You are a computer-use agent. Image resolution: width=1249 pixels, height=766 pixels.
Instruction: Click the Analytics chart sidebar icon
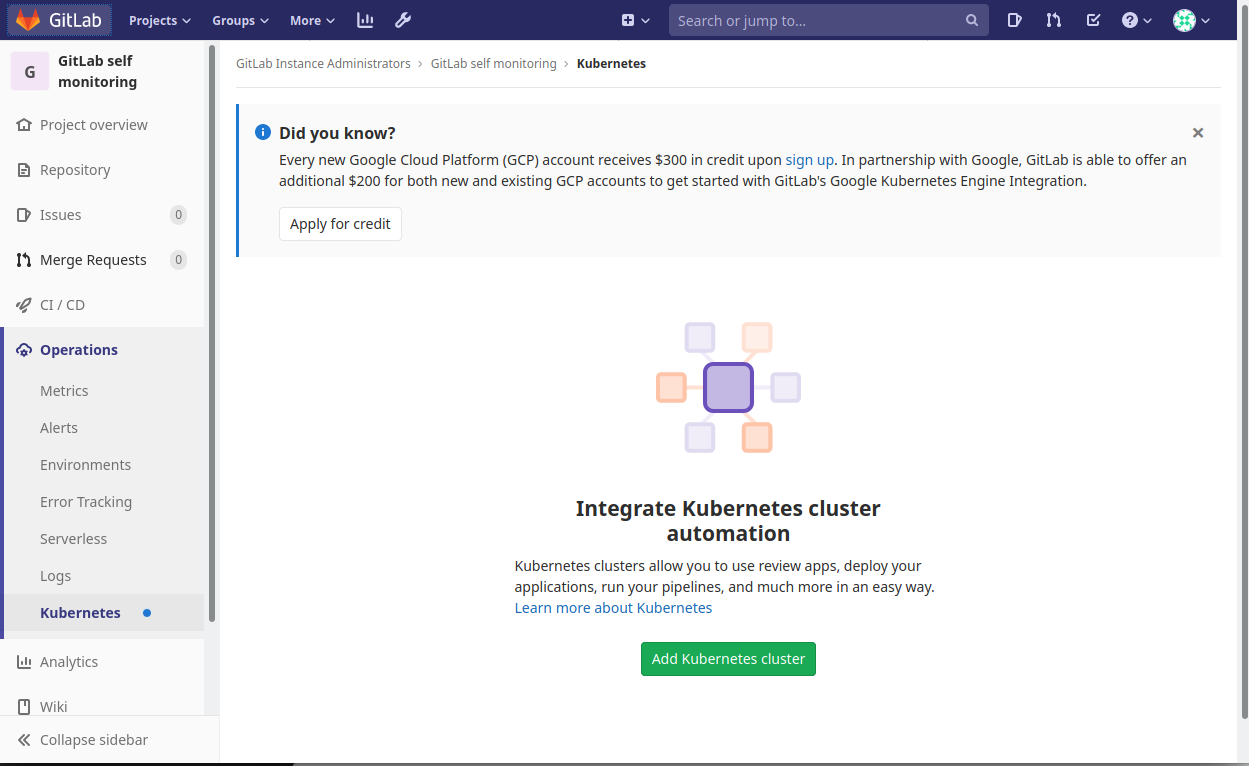point(24,662)
